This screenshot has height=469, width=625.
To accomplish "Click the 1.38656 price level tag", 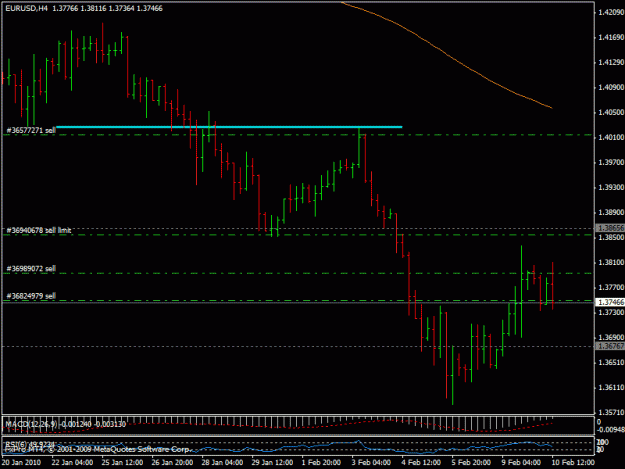I will 610,228.
